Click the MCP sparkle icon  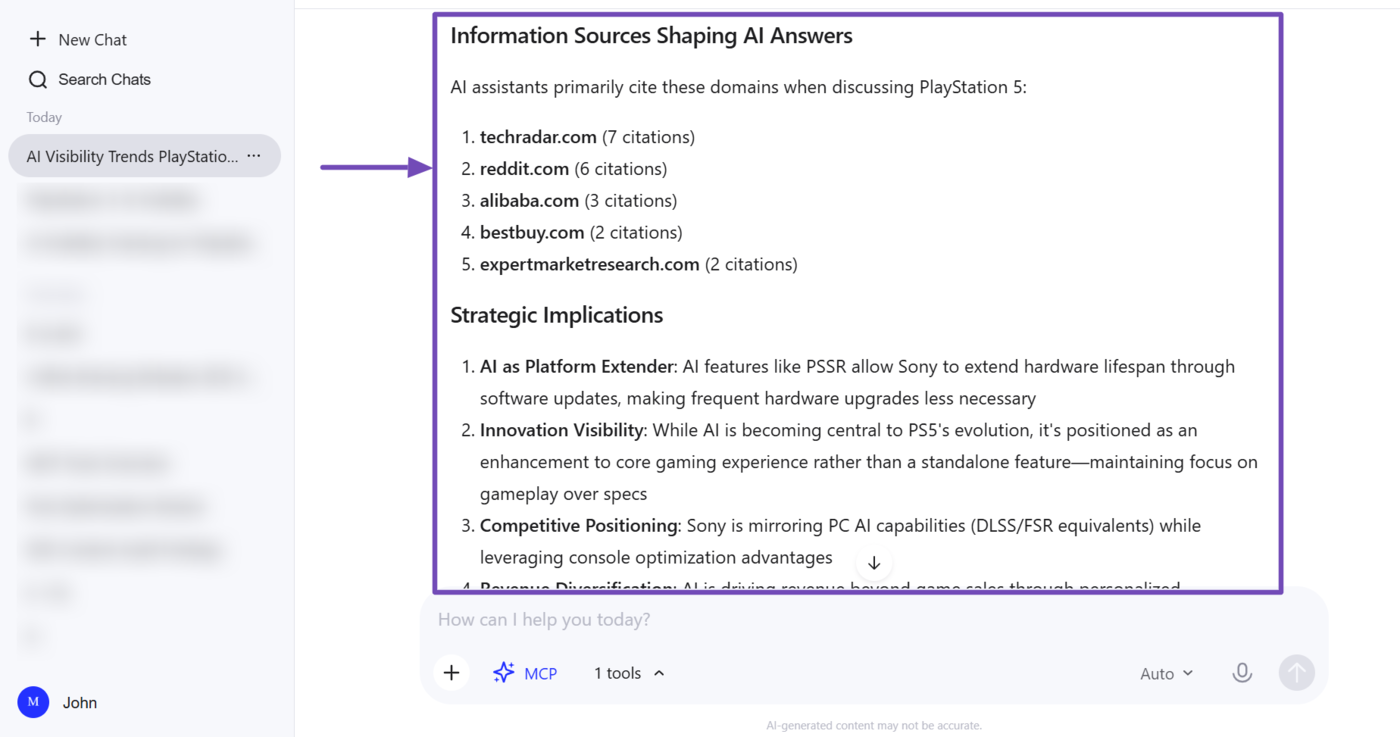pos(504,673)
